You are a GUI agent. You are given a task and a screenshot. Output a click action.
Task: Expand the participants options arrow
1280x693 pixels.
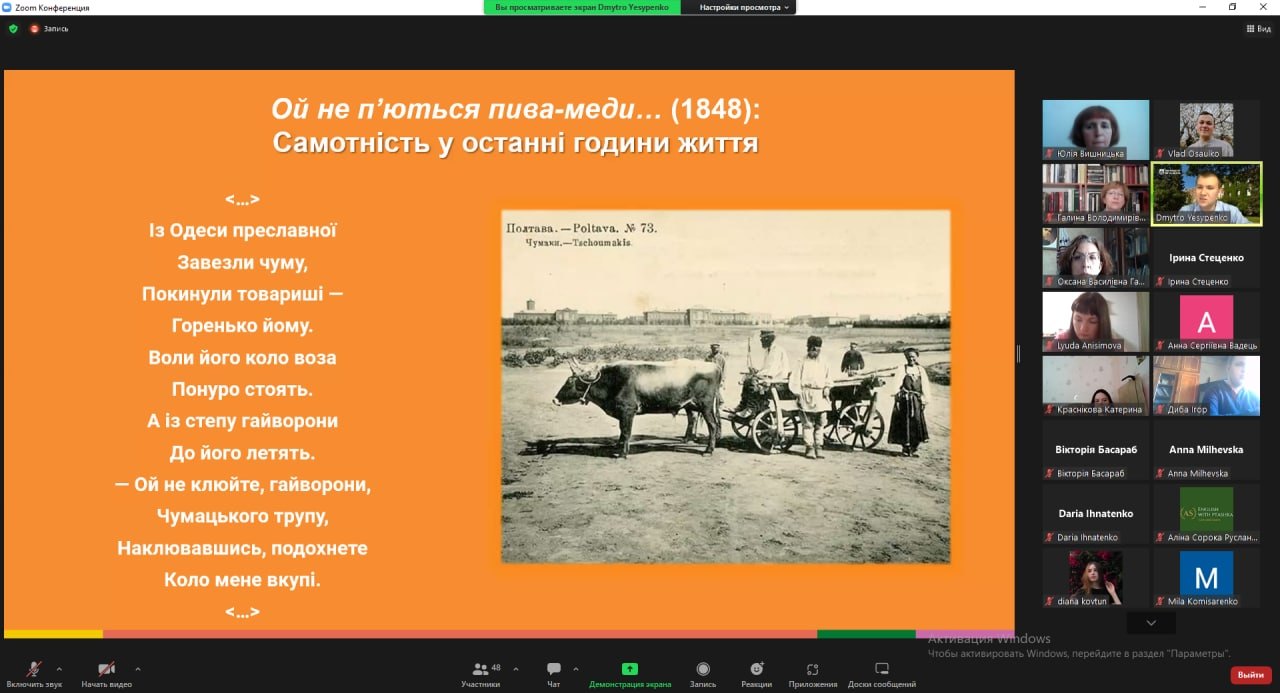click(x=516, y=668)
